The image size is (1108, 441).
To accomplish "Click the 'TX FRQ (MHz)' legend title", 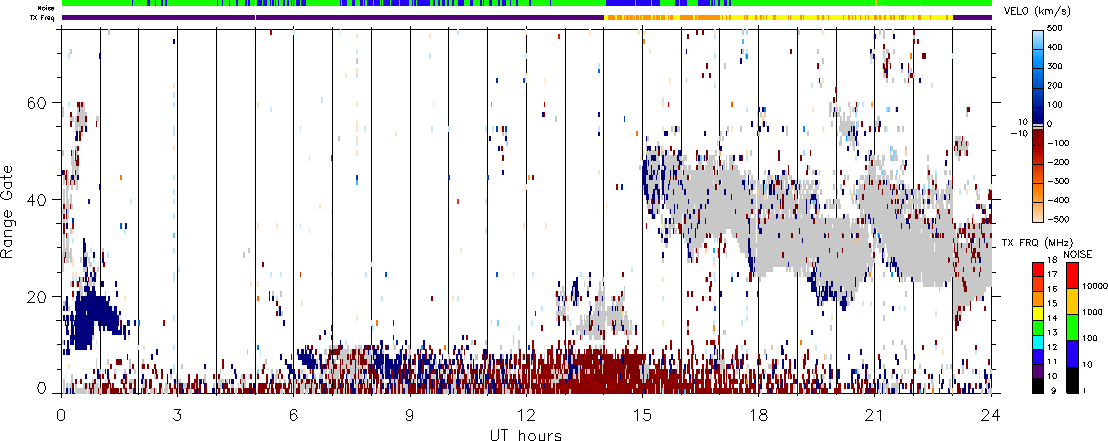I will tap(1039, 242).
